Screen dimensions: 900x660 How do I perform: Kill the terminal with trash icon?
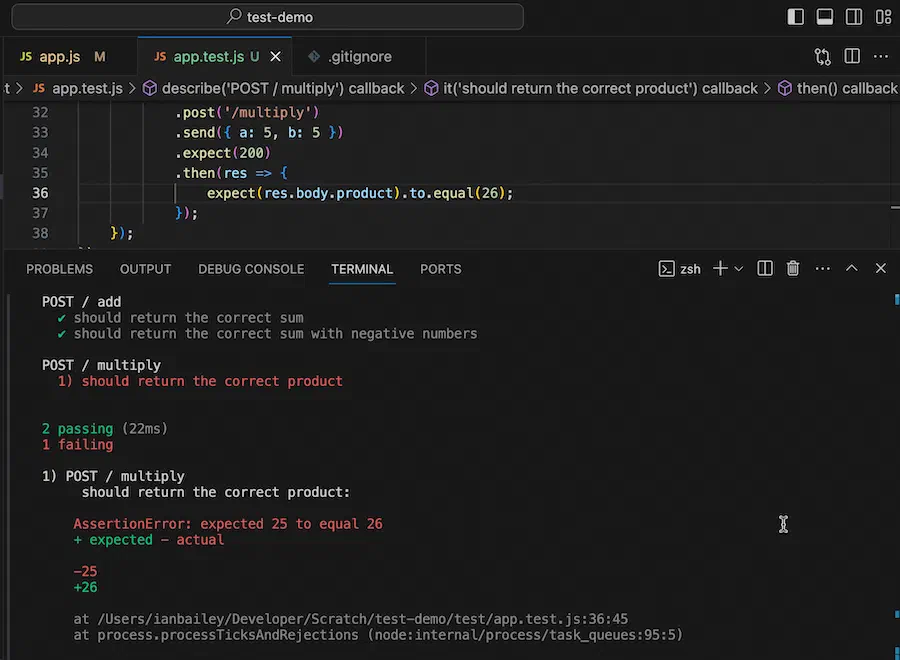[x=793, y=269]
